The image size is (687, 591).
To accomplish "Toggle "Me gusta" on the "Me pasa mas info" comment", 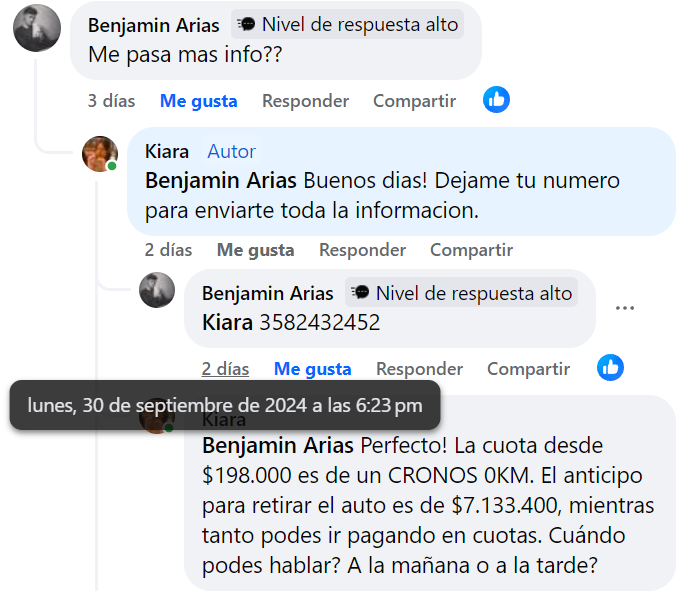I will pos(198,101).
